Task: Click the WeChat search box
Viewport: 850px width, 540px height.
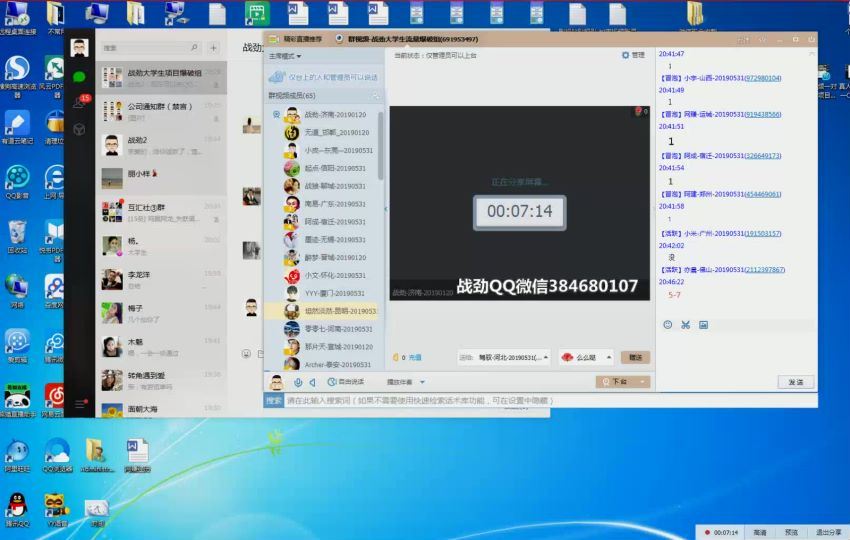Action: 151,48
